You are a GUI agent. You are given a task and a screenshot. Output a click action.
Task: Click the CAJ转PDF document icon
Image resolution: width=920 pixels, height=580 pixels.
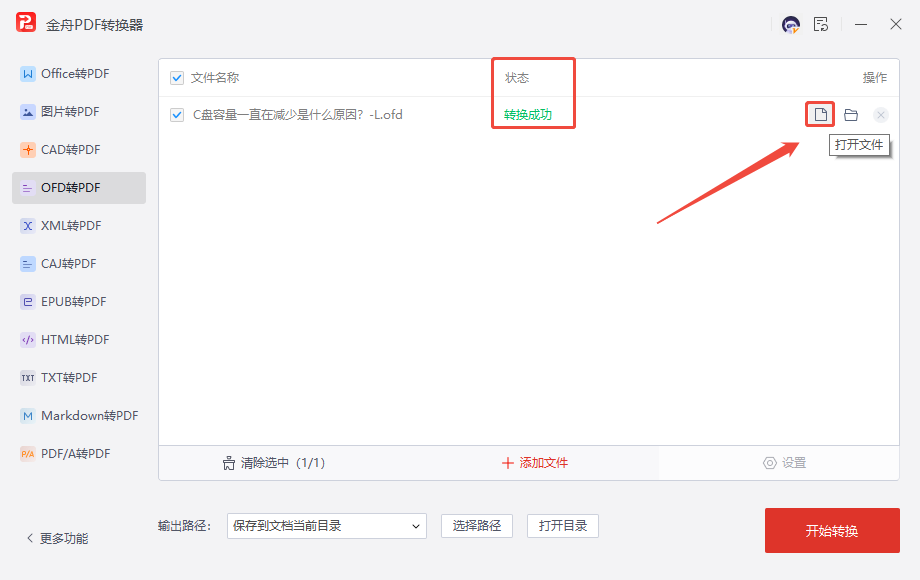point(28,264)
